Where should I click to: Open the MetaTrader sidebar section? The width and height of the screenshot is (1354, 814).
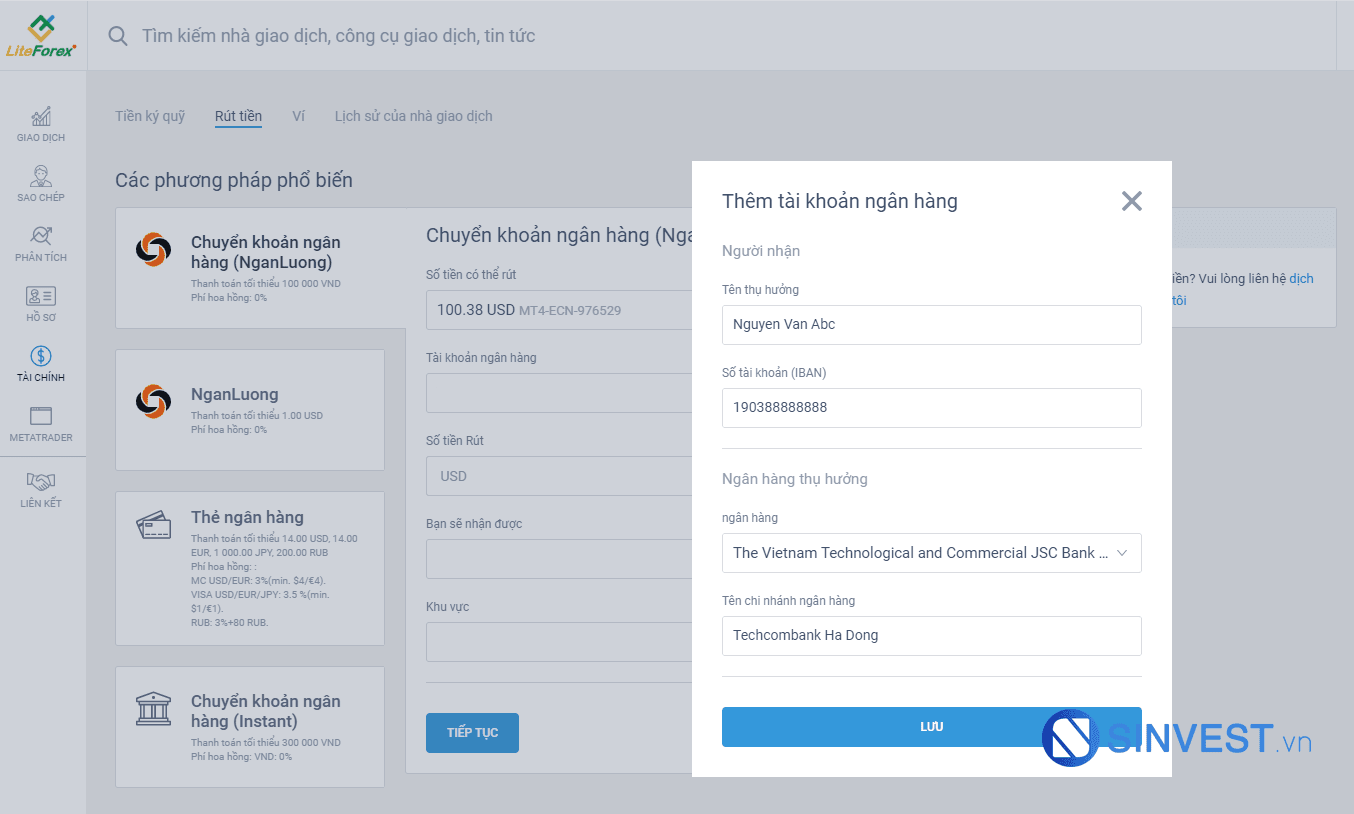coord(41,424)
